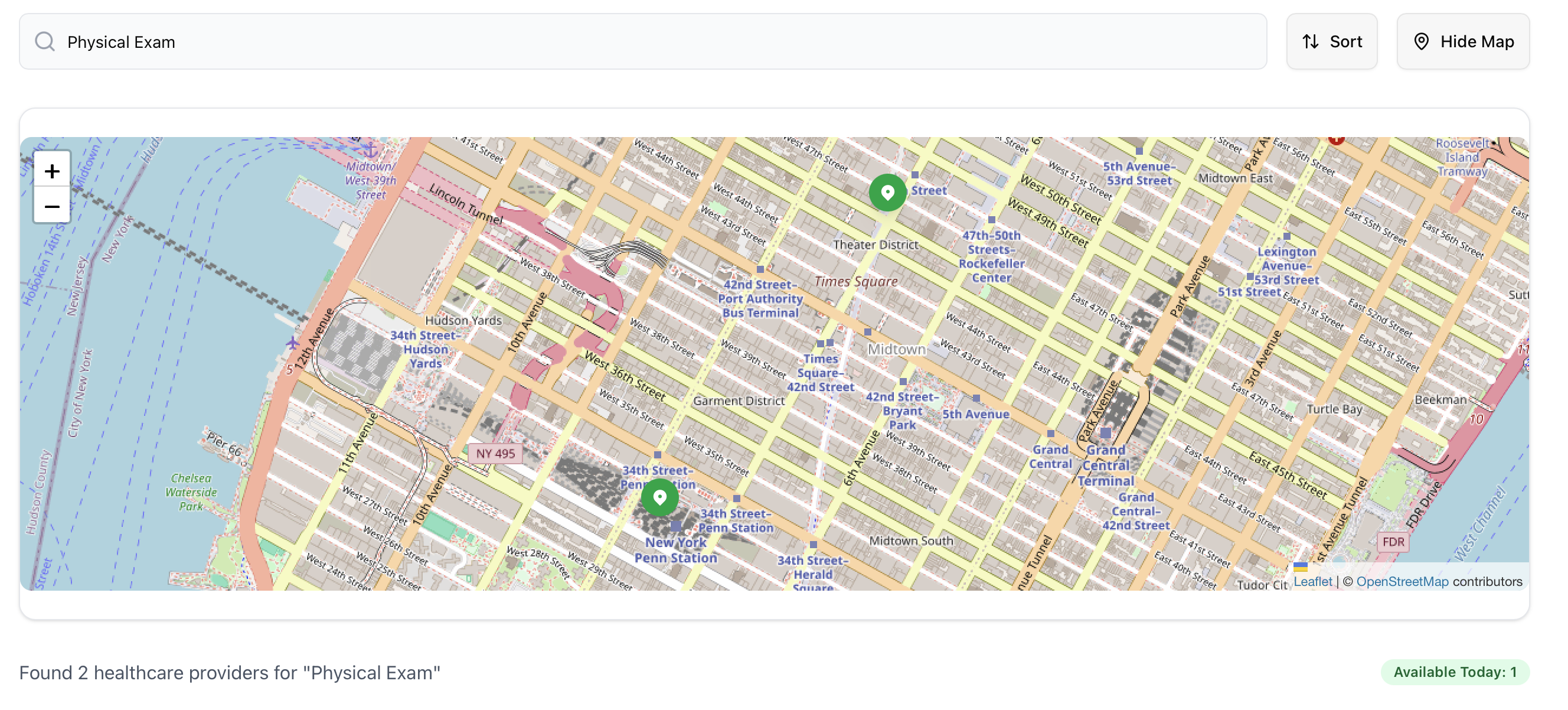Viewport: 1568px width, 710px height.
Task: Select the green marker near Theater District
Action: (887, 193)
